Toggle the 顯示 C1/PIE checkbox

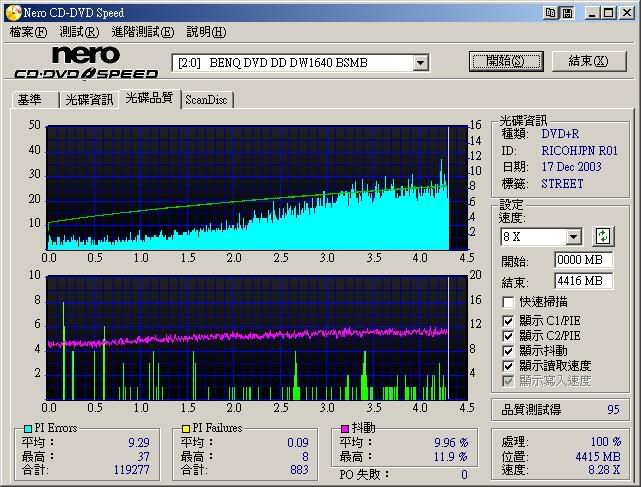coord(508,321)
